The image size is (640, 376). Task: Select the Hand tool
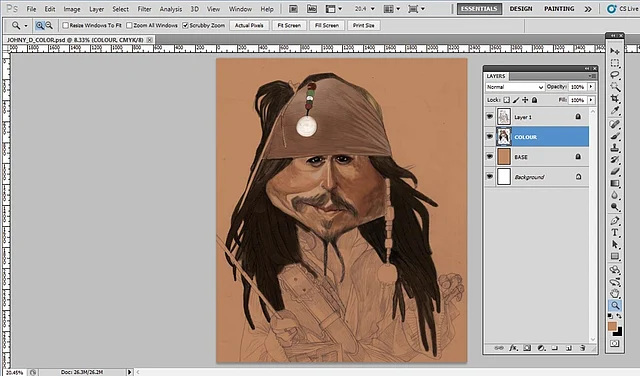coord(615,294)
